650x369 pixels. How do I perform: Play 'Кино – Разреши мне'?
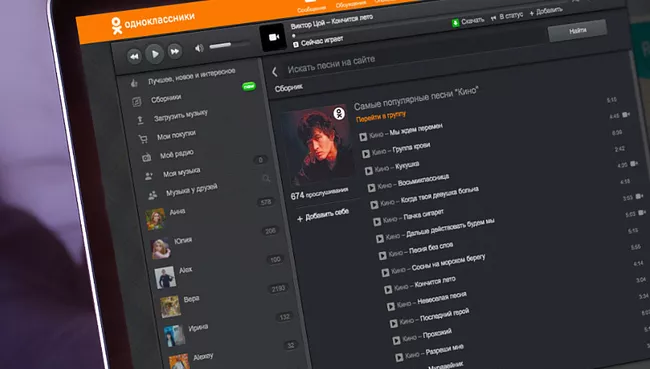[399, 357]
